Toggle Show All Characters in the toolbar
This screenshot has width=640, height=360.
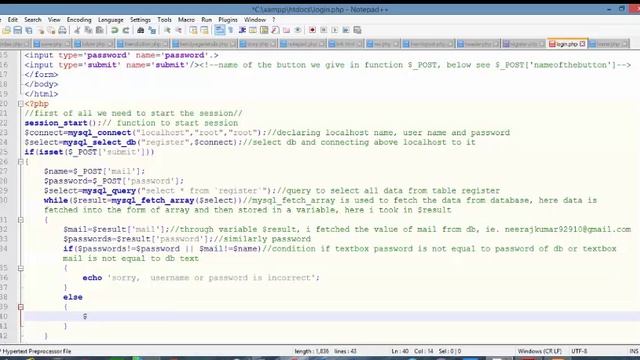click(x=231, y=30)
